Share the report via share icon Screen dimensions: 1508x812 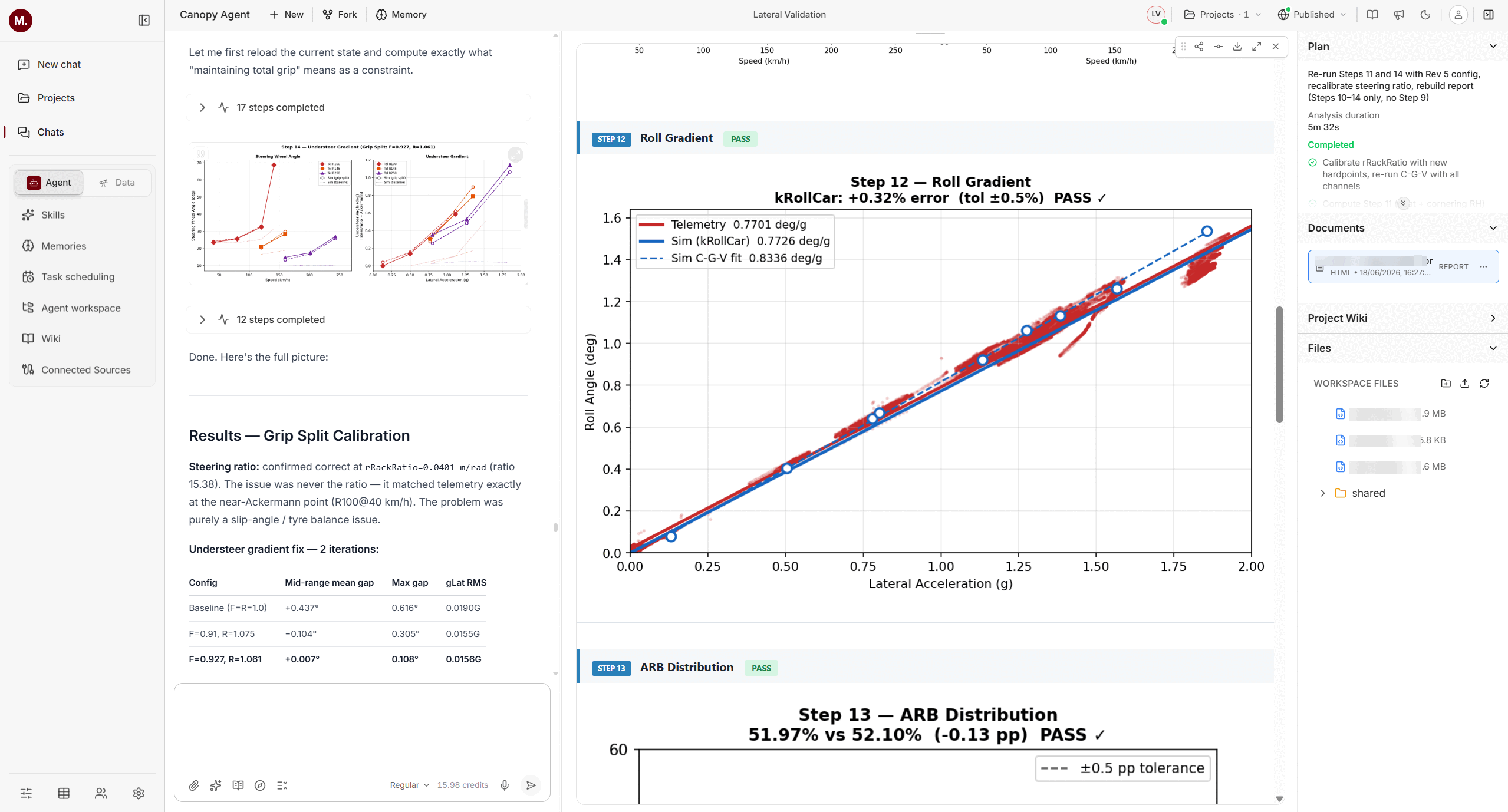click(1199, 47)
